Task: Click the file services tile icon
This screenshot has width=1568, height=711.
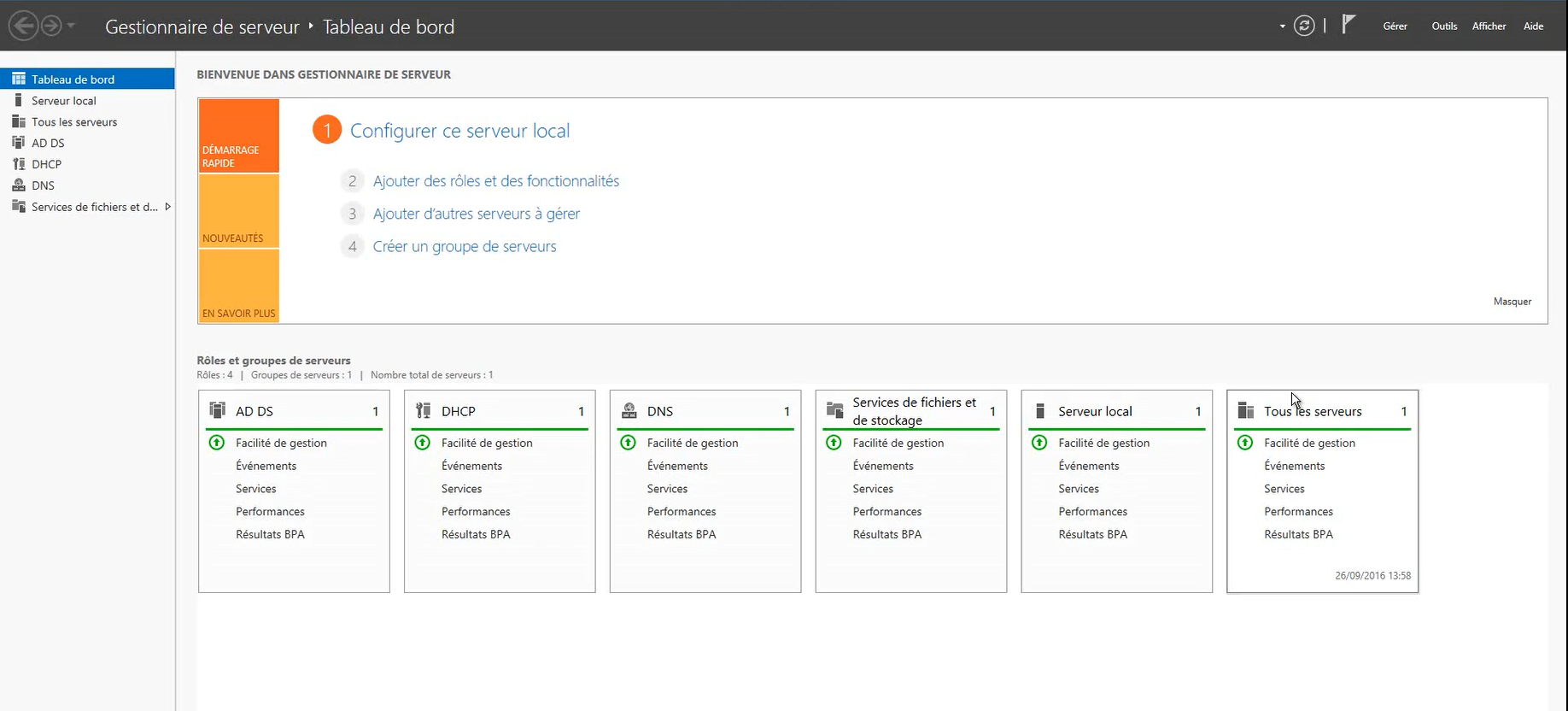Action: click(834, 411)
